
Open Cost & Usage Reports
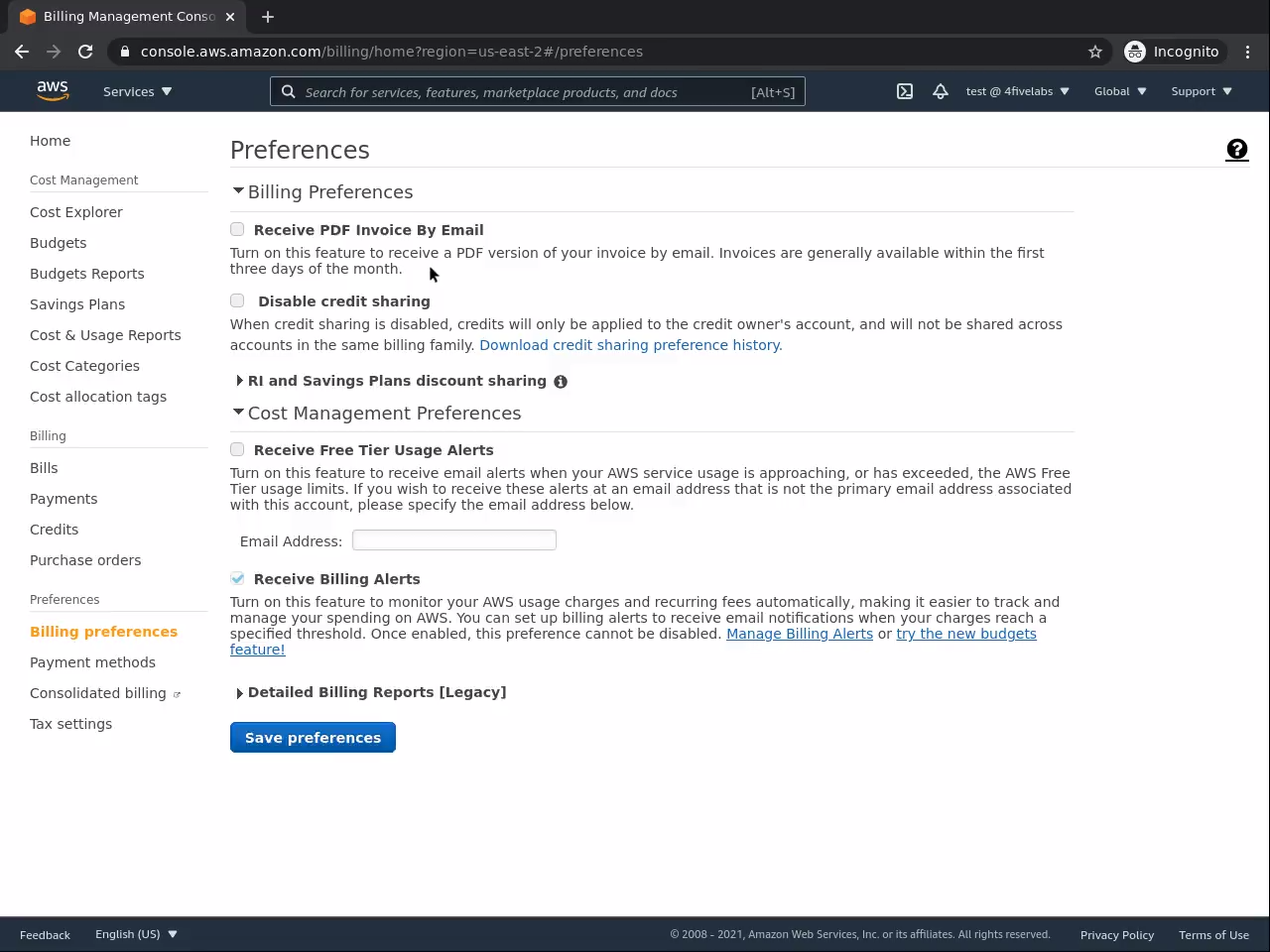105,335
